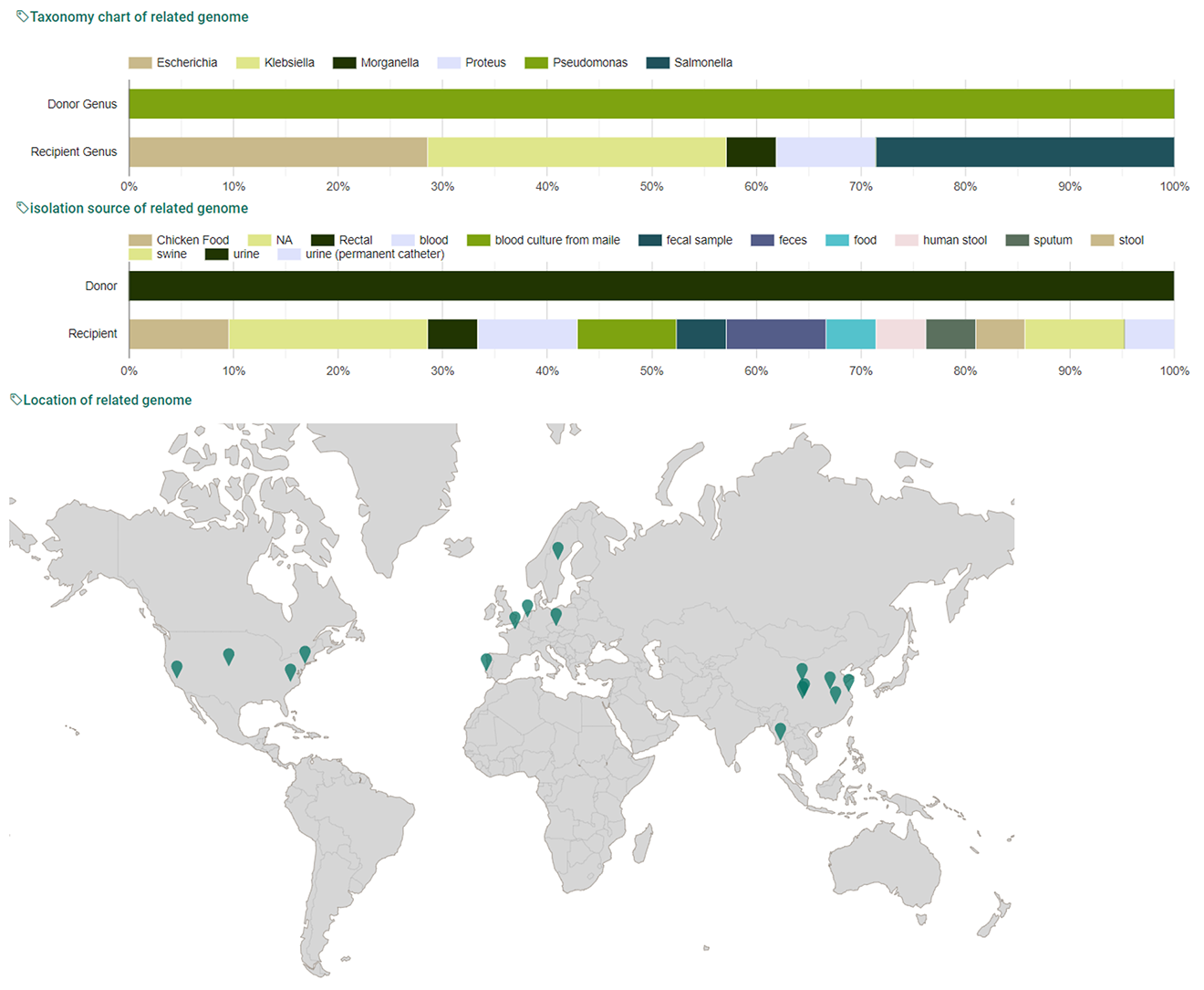The image size is (1204, 990).
Task: Toggle urine legend entry
Action: [x=233, y=254]
